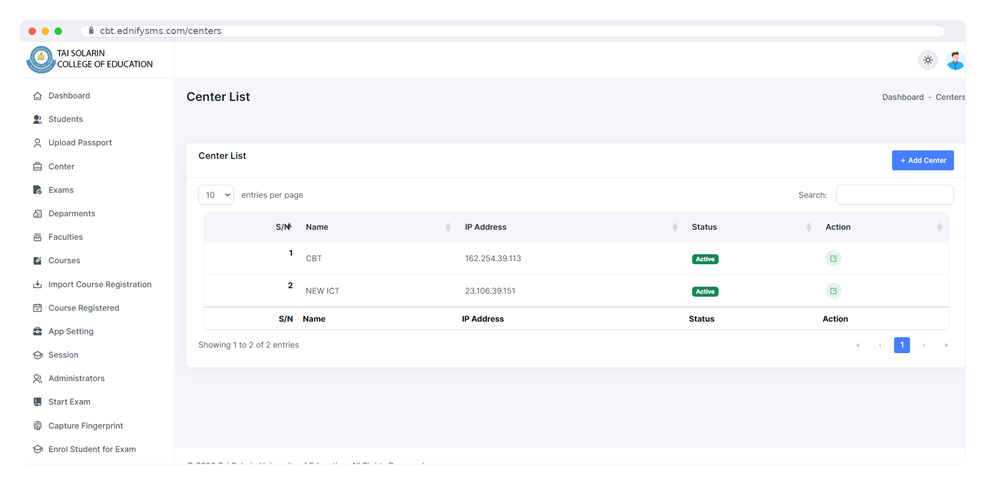Open the user avatar profile menu
The height and width of the screenshot is (484, 985).
click(x=955, y=60)
